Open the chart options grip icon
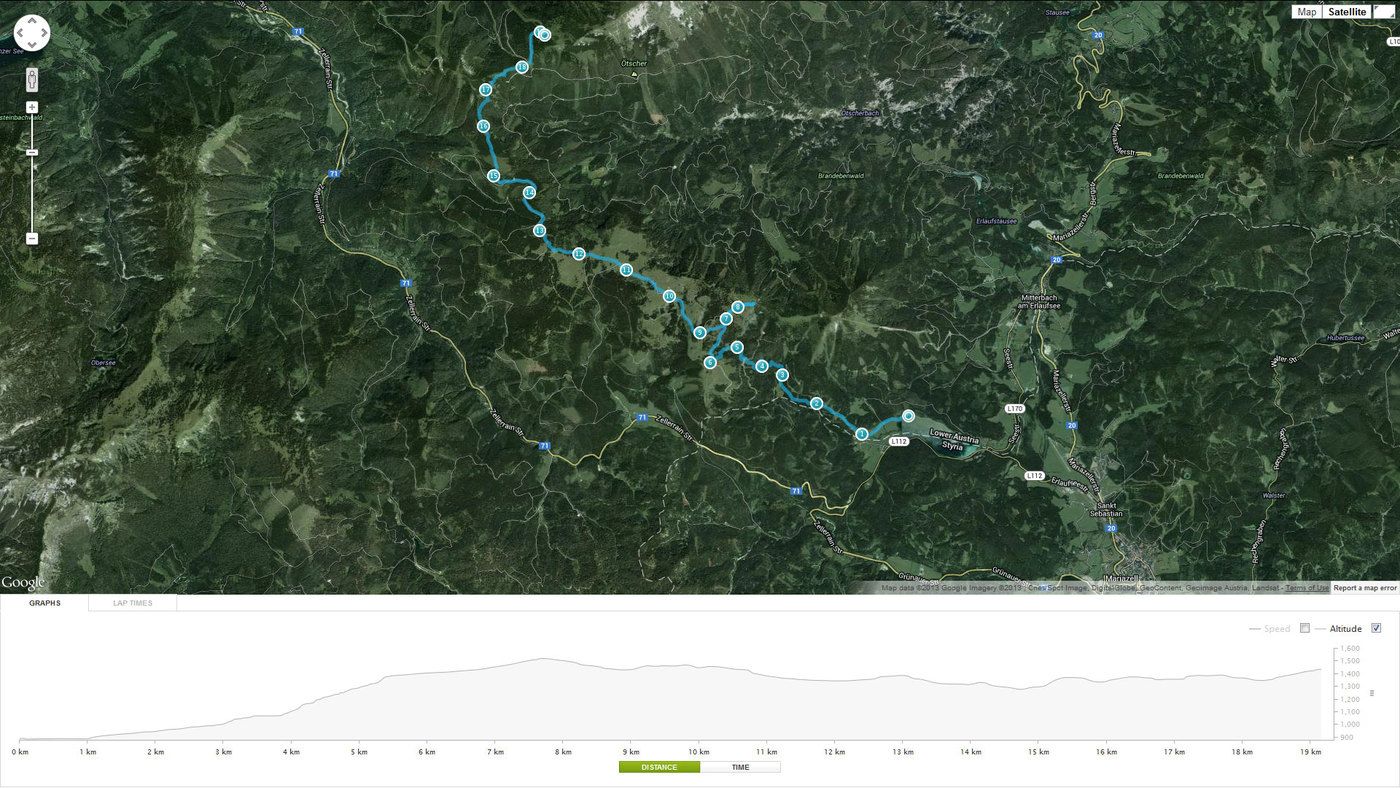Screen dimensions: 1400x788 click(1371, 692)
